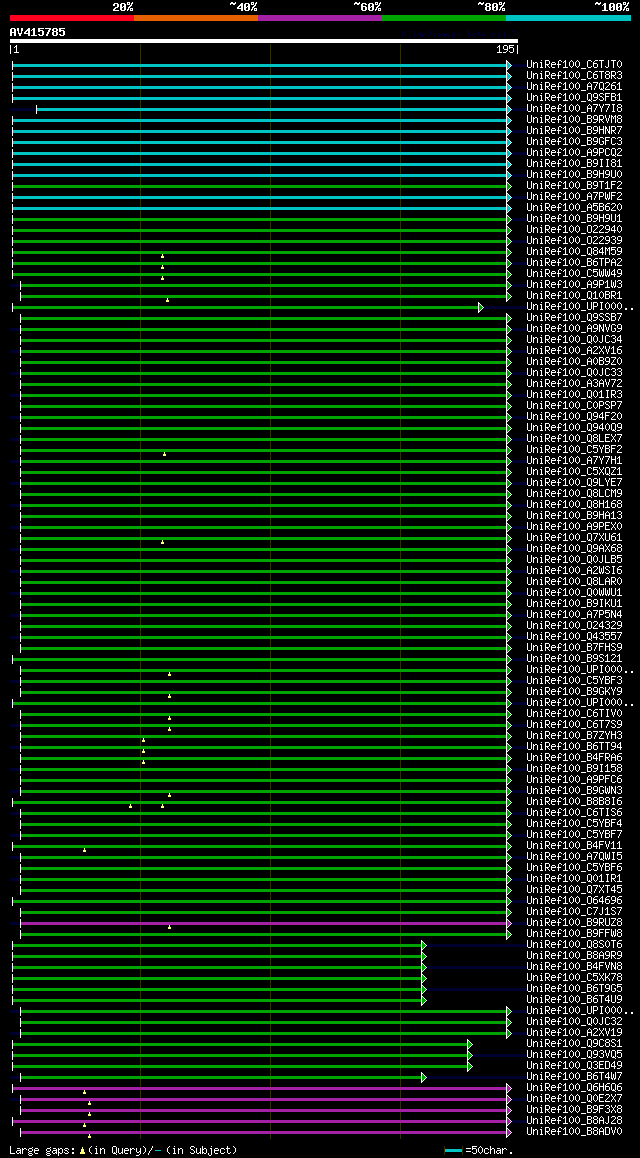This screenshot has height=1158, width=640.
Task: Select the UniRef100_A9P1W3 label
Action: click(574, 284)
